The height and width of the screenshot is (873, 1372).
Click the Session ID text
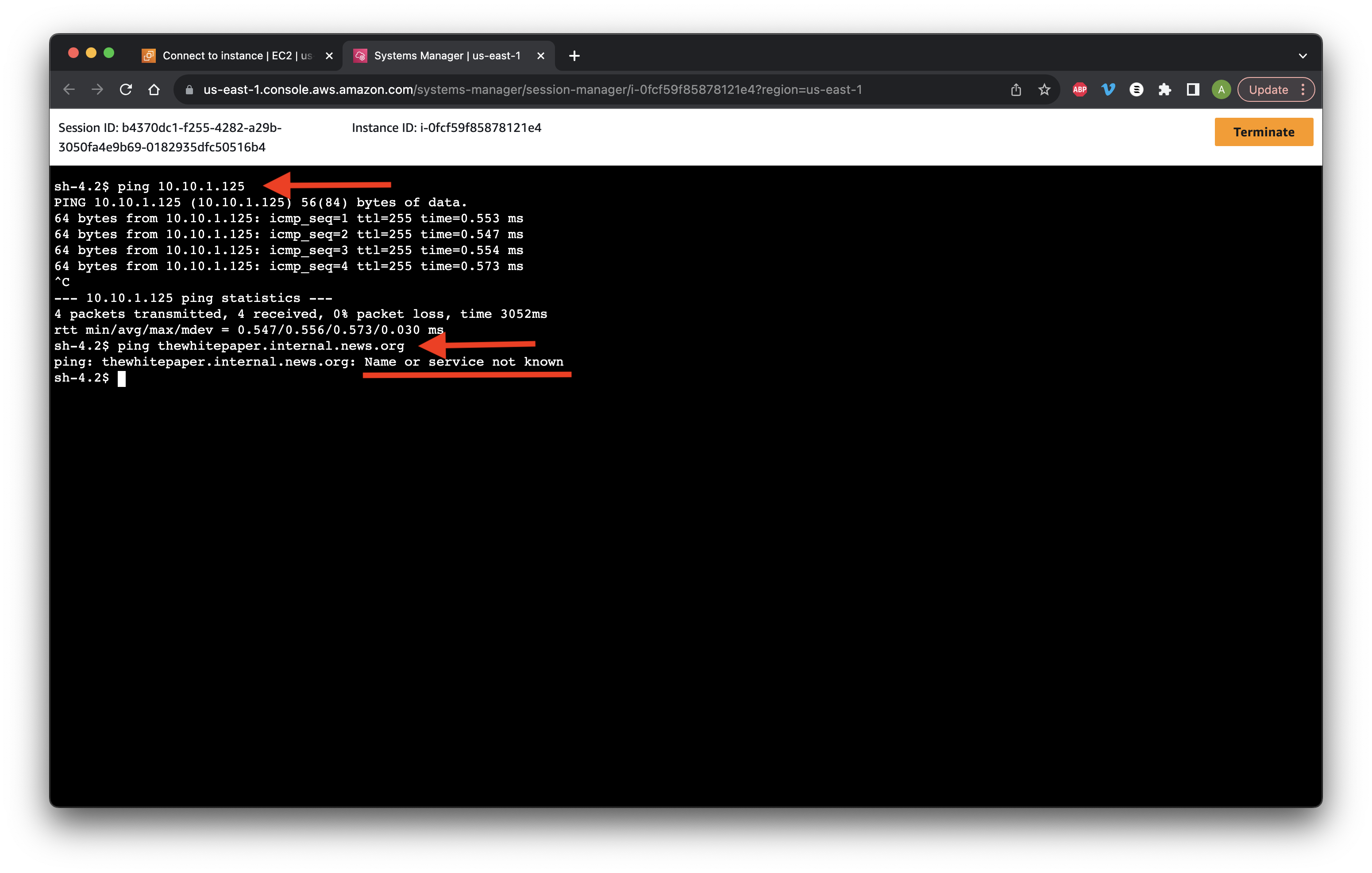pyautogui.click(x=170, y=137)
